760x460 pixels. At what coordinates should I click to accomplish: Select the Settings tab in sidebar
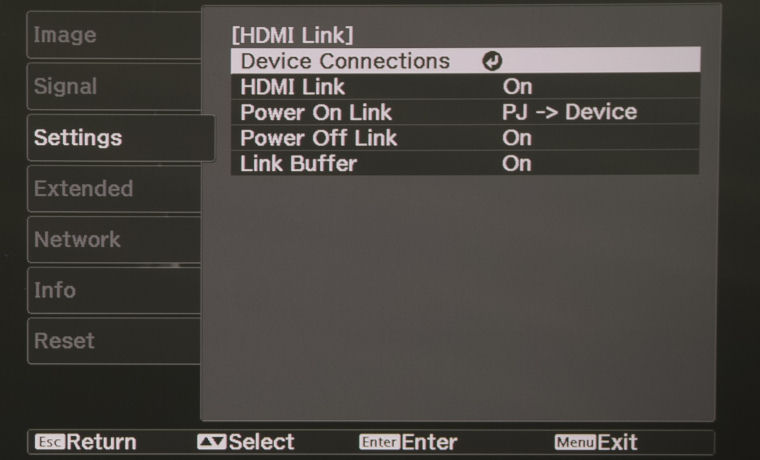(121, 138)
